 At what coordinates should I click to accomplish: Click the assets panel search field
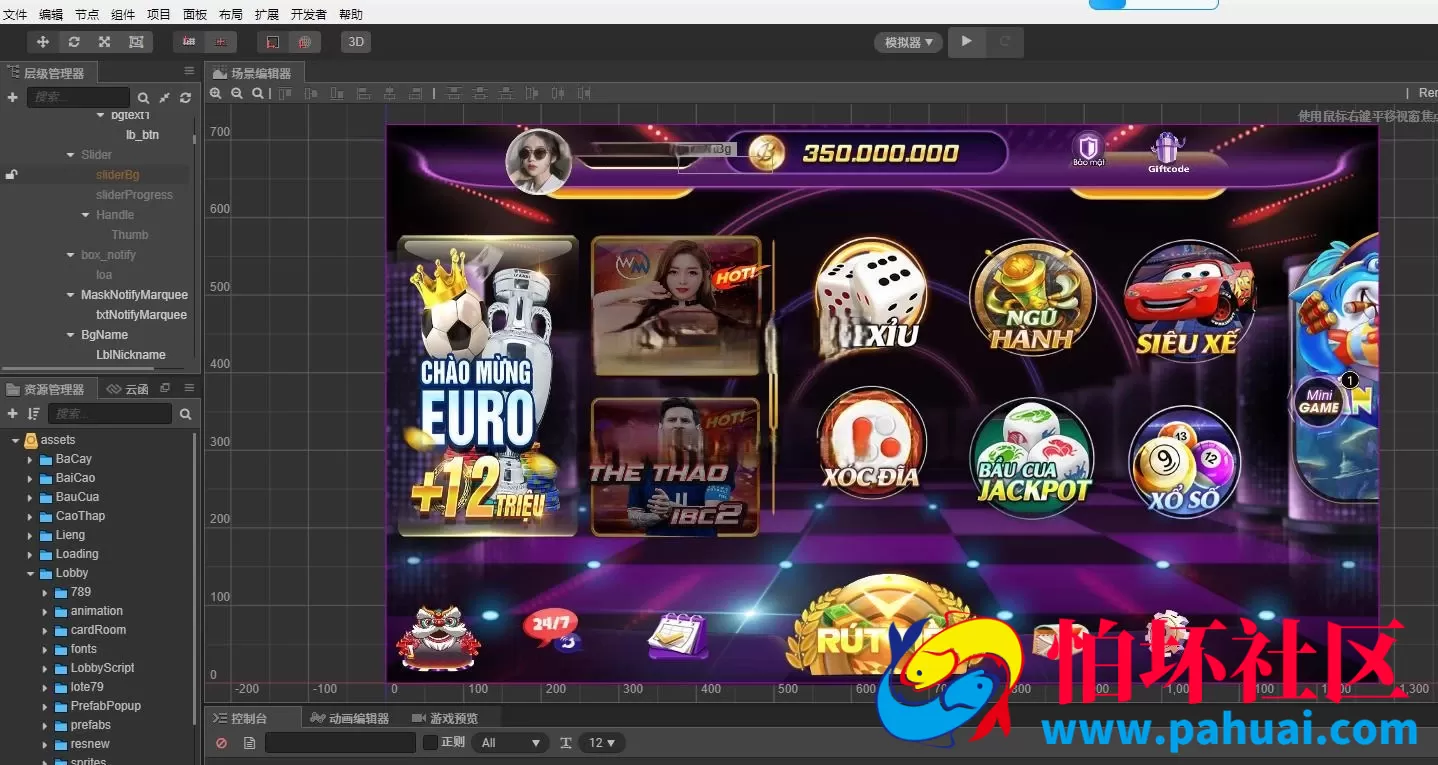click(110, 414)
